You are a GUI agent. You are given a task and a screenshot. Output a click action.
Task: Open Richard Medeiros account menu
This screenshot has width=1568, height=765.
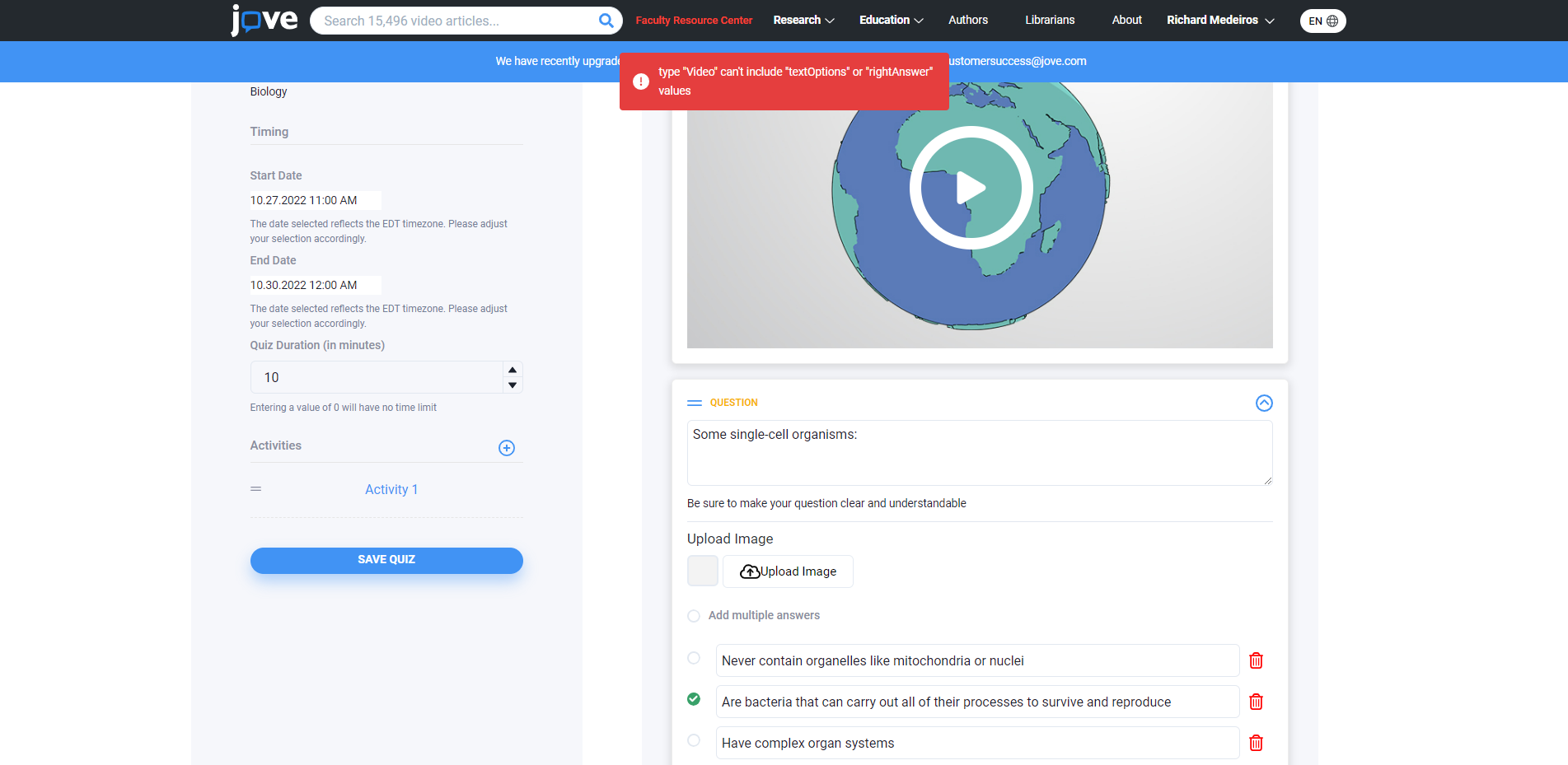[1219, 20]
